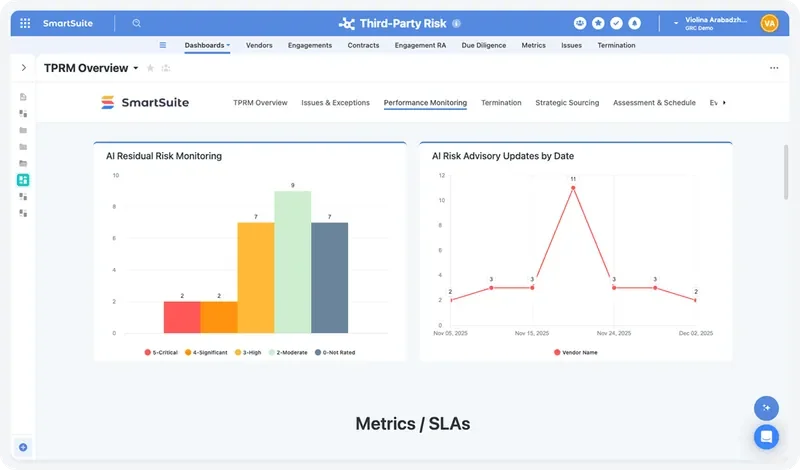Open the chat support bubble button

point(766,437)
